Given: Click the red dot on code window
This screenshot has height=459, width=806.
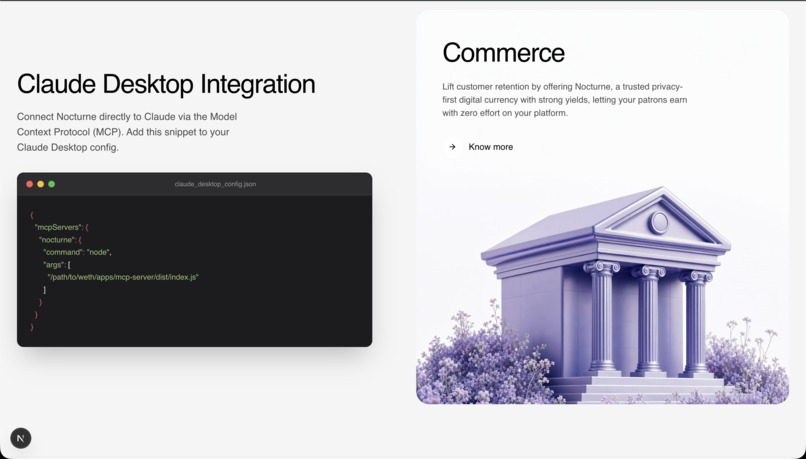Looking at the screenshot, I should pos(29,184).
